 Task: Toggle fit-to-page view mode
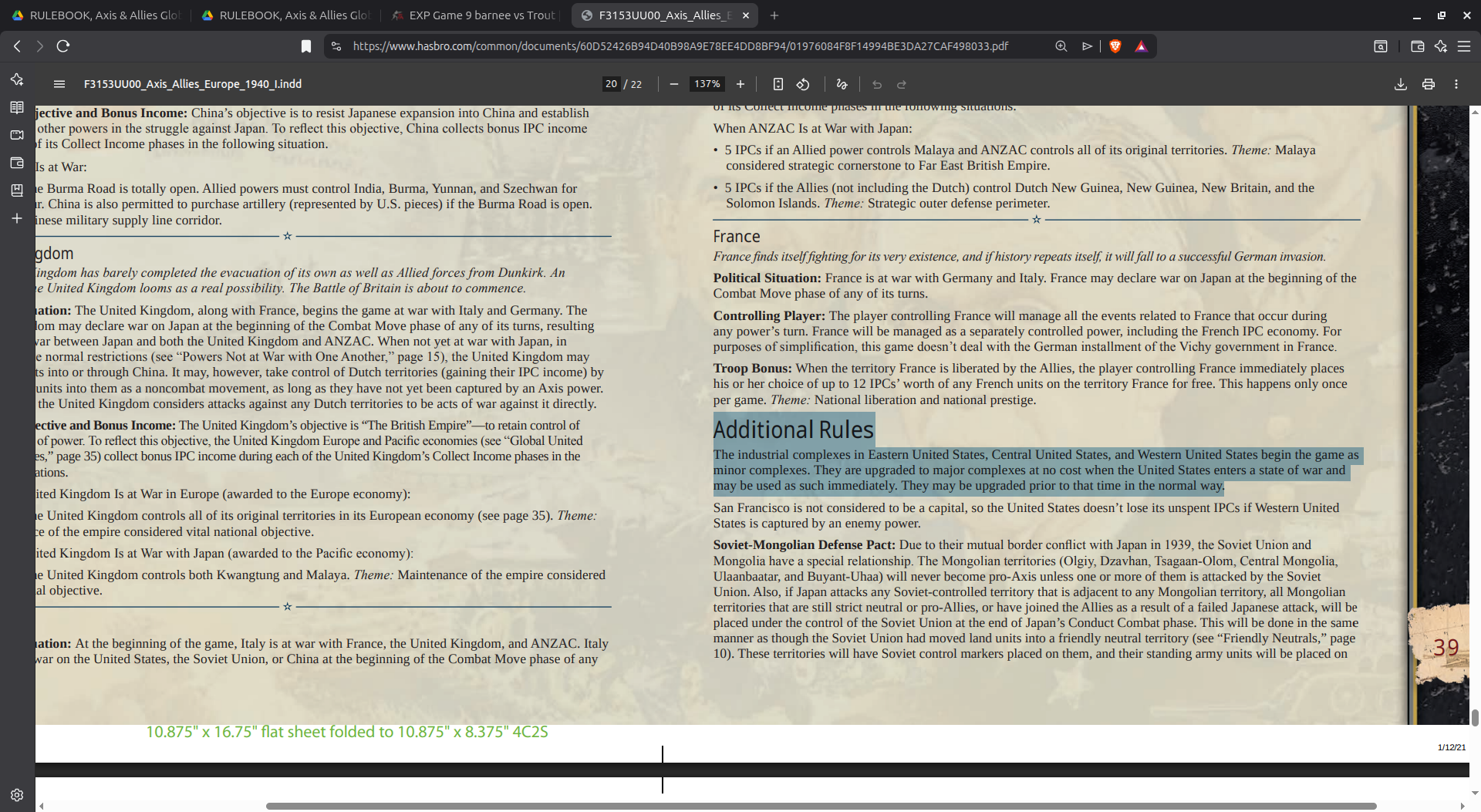pos(778,84)
